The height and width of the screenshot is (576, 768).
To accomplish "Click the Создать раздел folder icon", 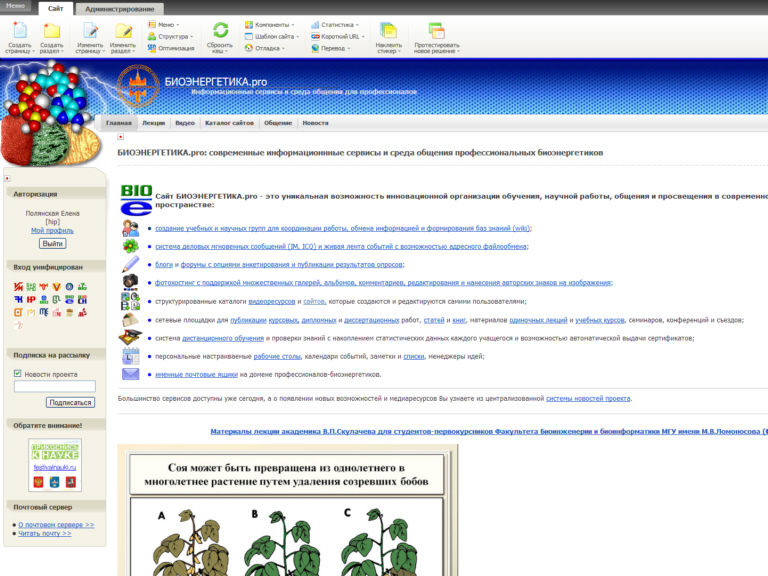I will [x=51, y=30].
